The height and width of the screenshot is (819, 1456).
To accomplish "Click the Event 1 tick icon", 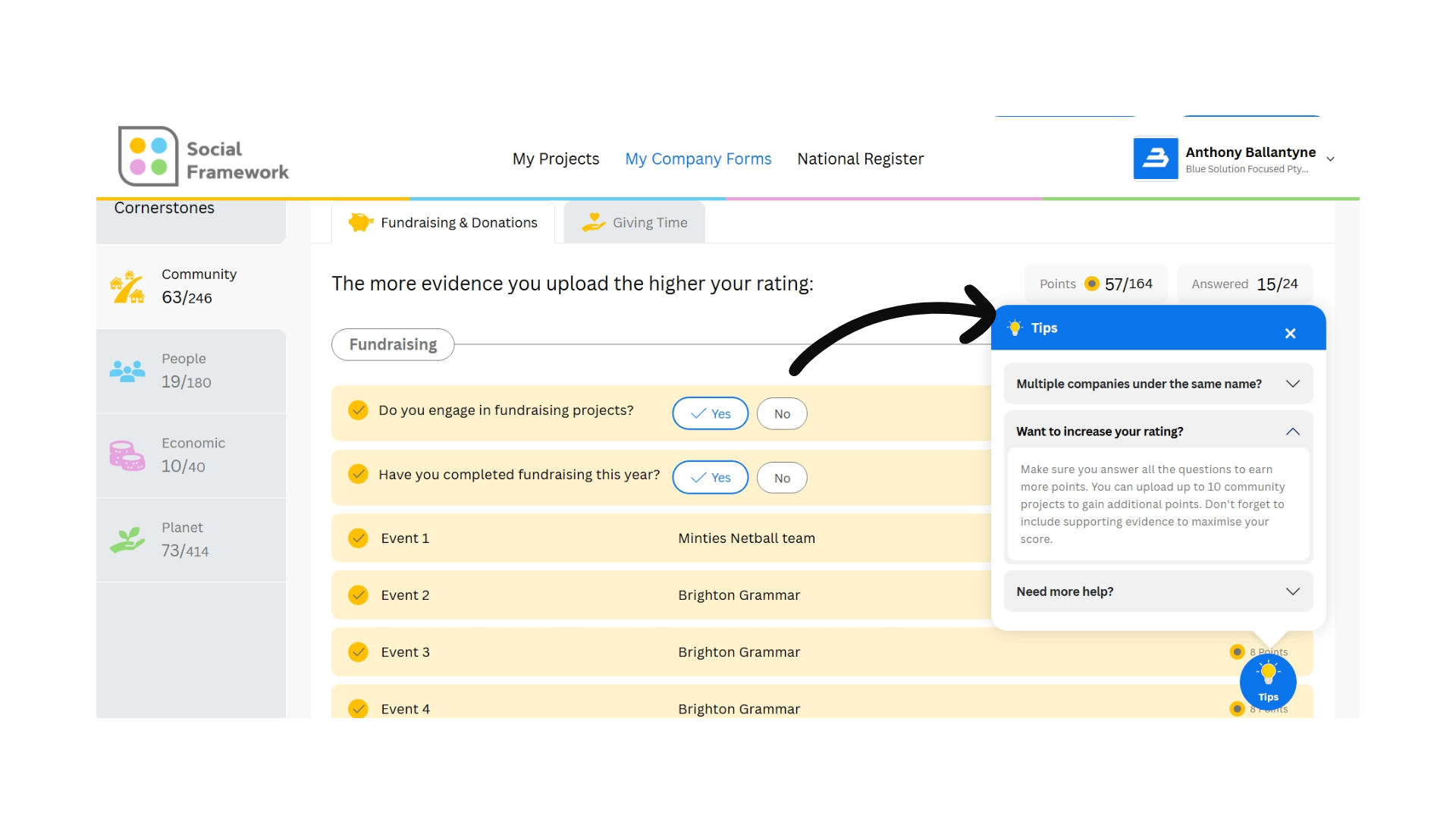I will pyautogui.click(x=358, y=538).
